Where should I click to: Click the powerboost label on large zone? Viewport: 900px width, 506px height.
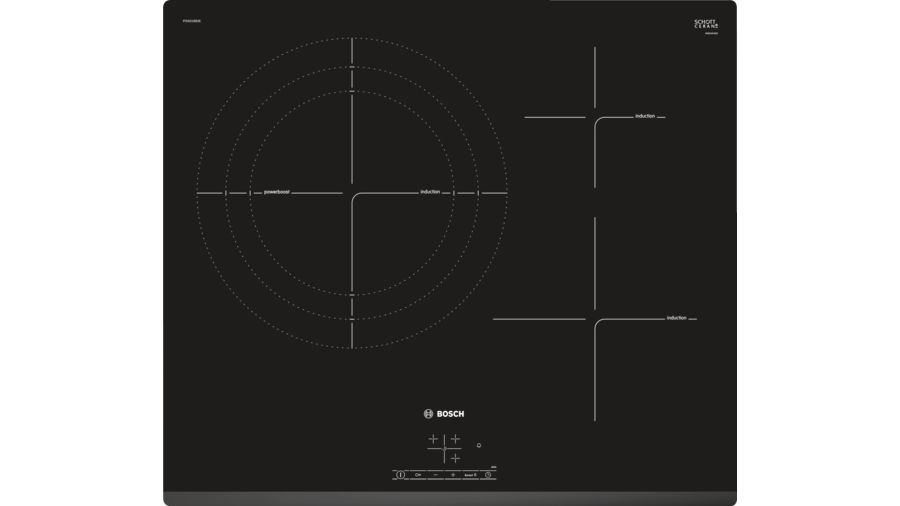pyautogui.click(x=277, y=192)
